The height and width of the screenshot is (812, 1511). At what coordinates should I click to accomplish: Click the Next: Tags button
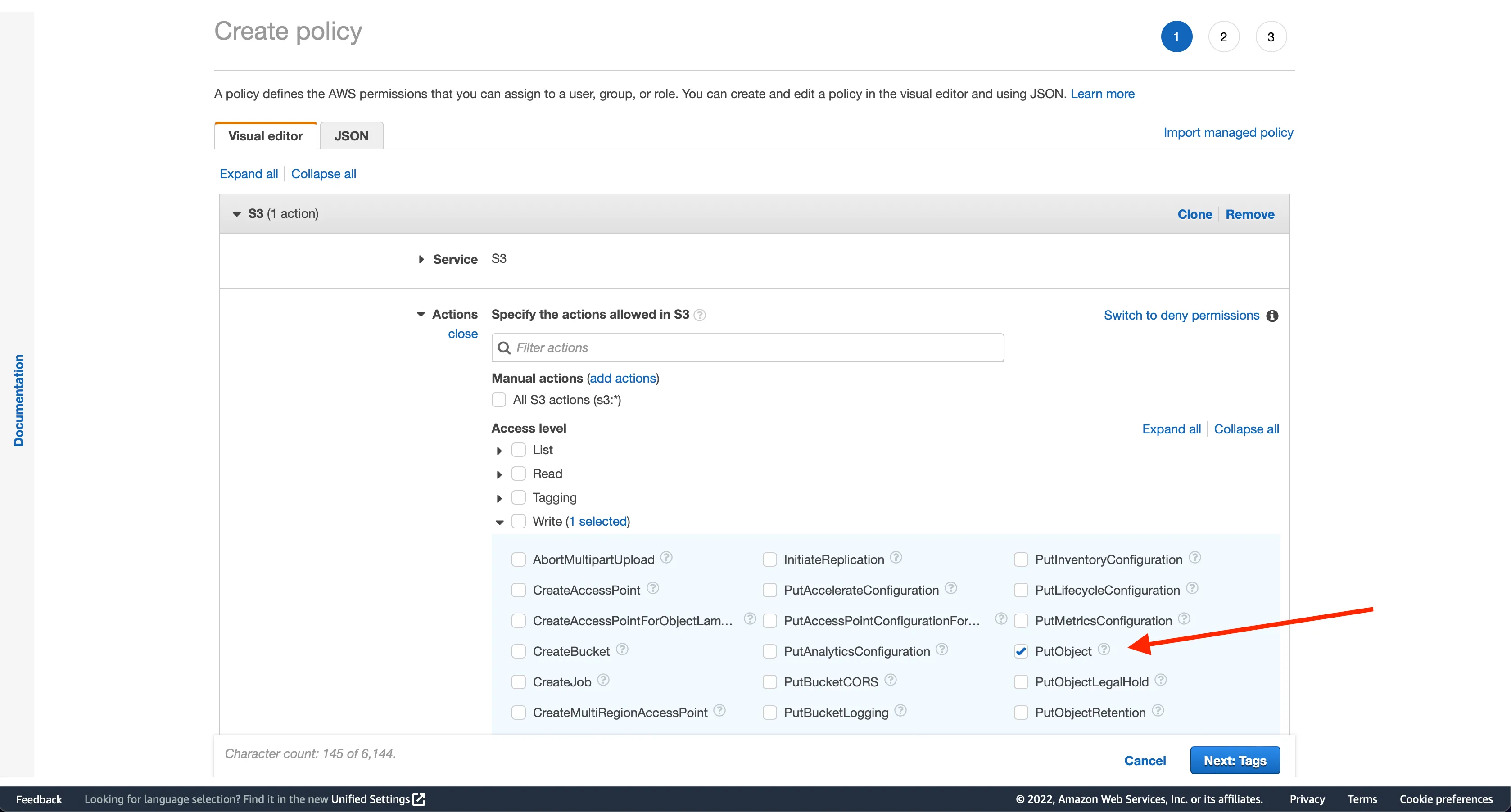[x=1234, y=760]
